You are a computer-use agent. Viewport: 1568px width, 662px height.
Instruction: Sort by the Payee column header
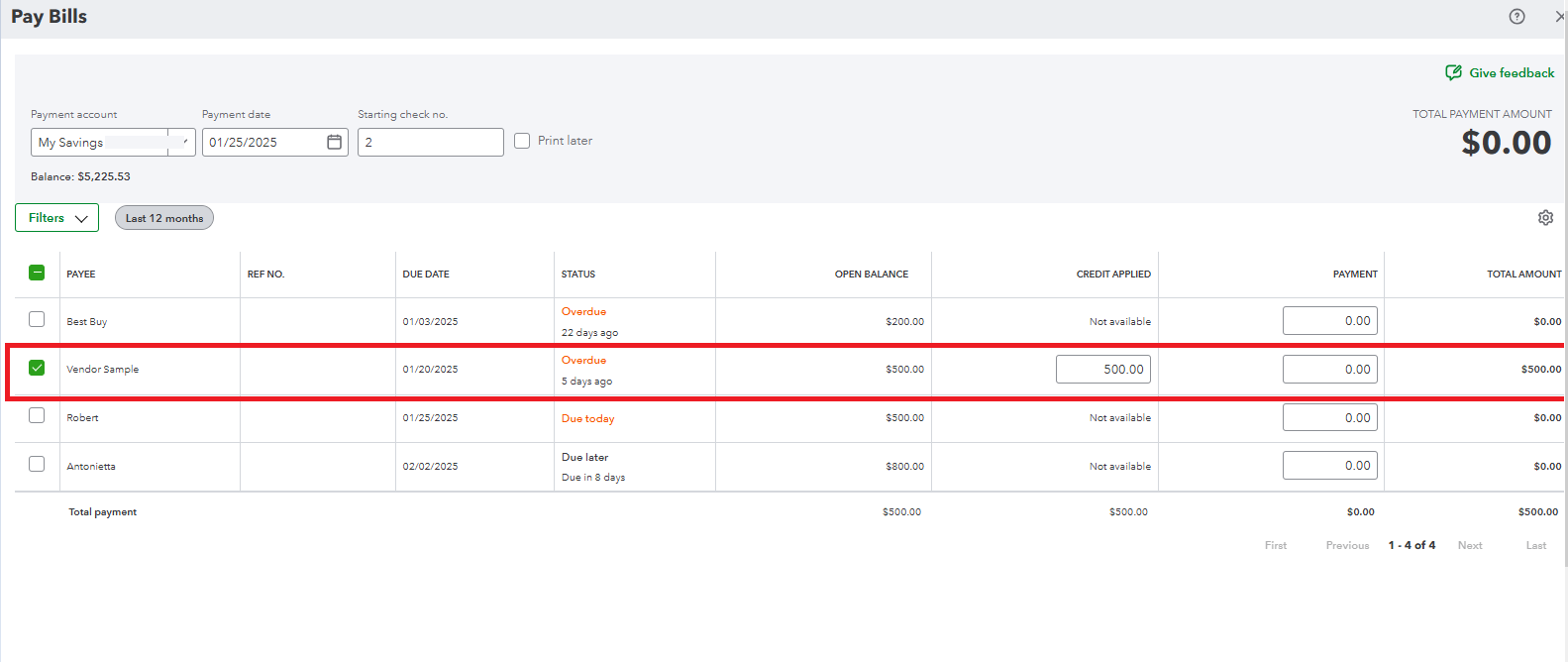click(x=81, y=275)
